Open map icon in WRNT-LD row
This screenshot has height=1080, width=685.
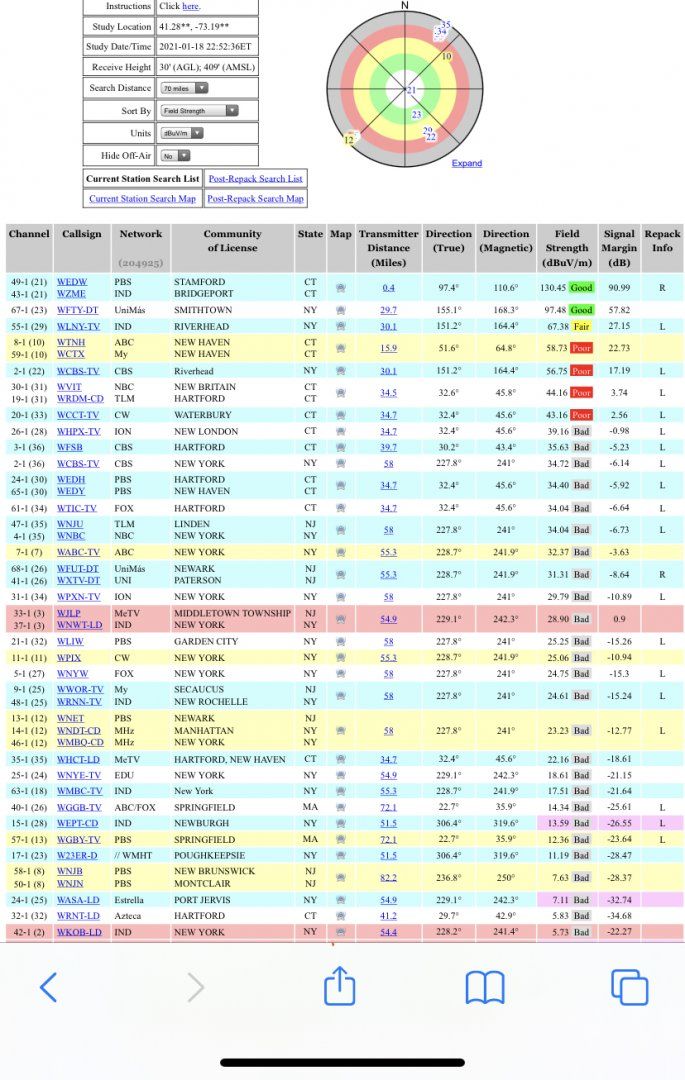(x=340, y=916)
